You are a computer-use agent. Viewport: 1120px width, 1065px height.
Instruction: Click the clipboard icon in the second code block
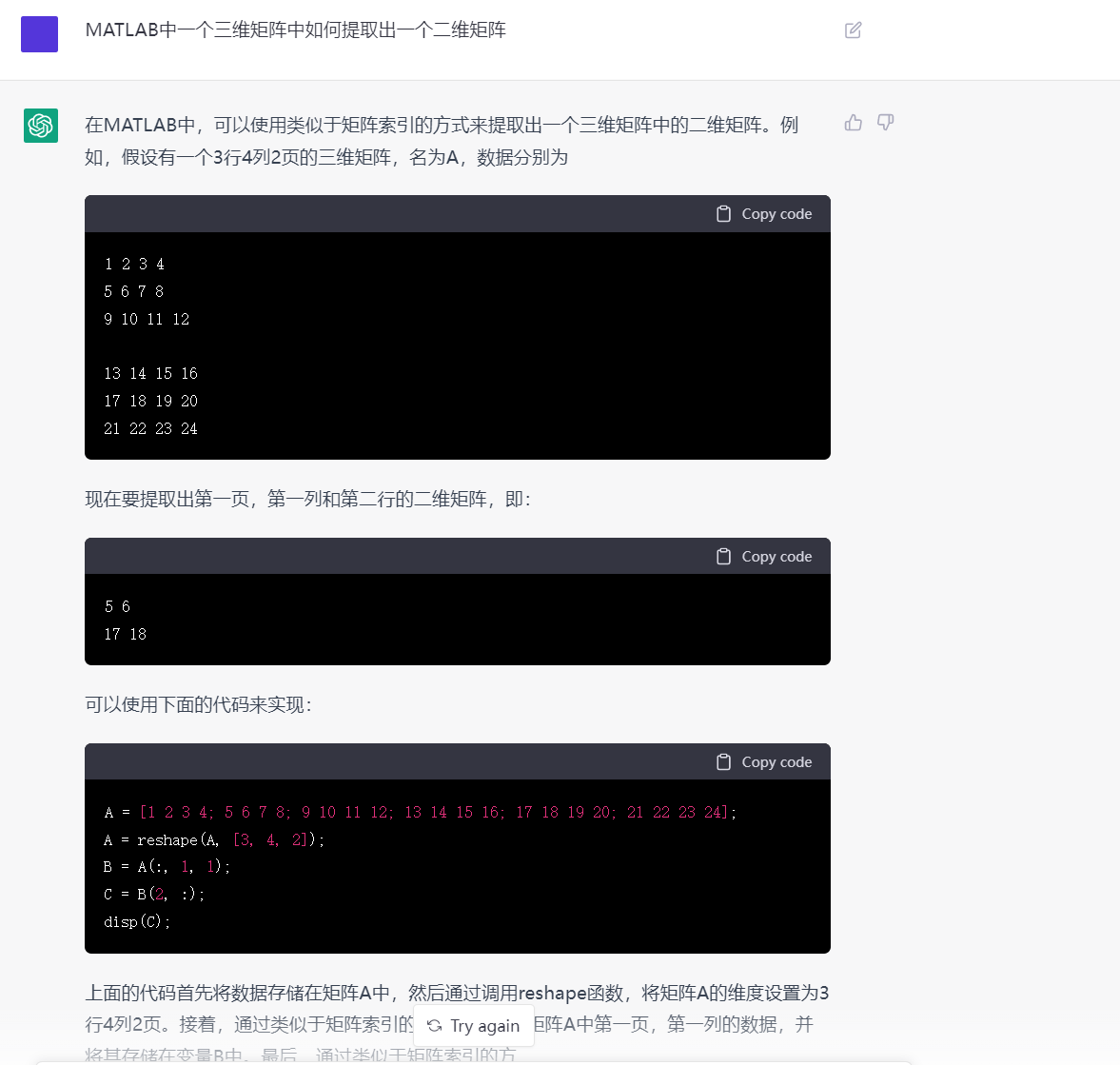coord(723,556)
